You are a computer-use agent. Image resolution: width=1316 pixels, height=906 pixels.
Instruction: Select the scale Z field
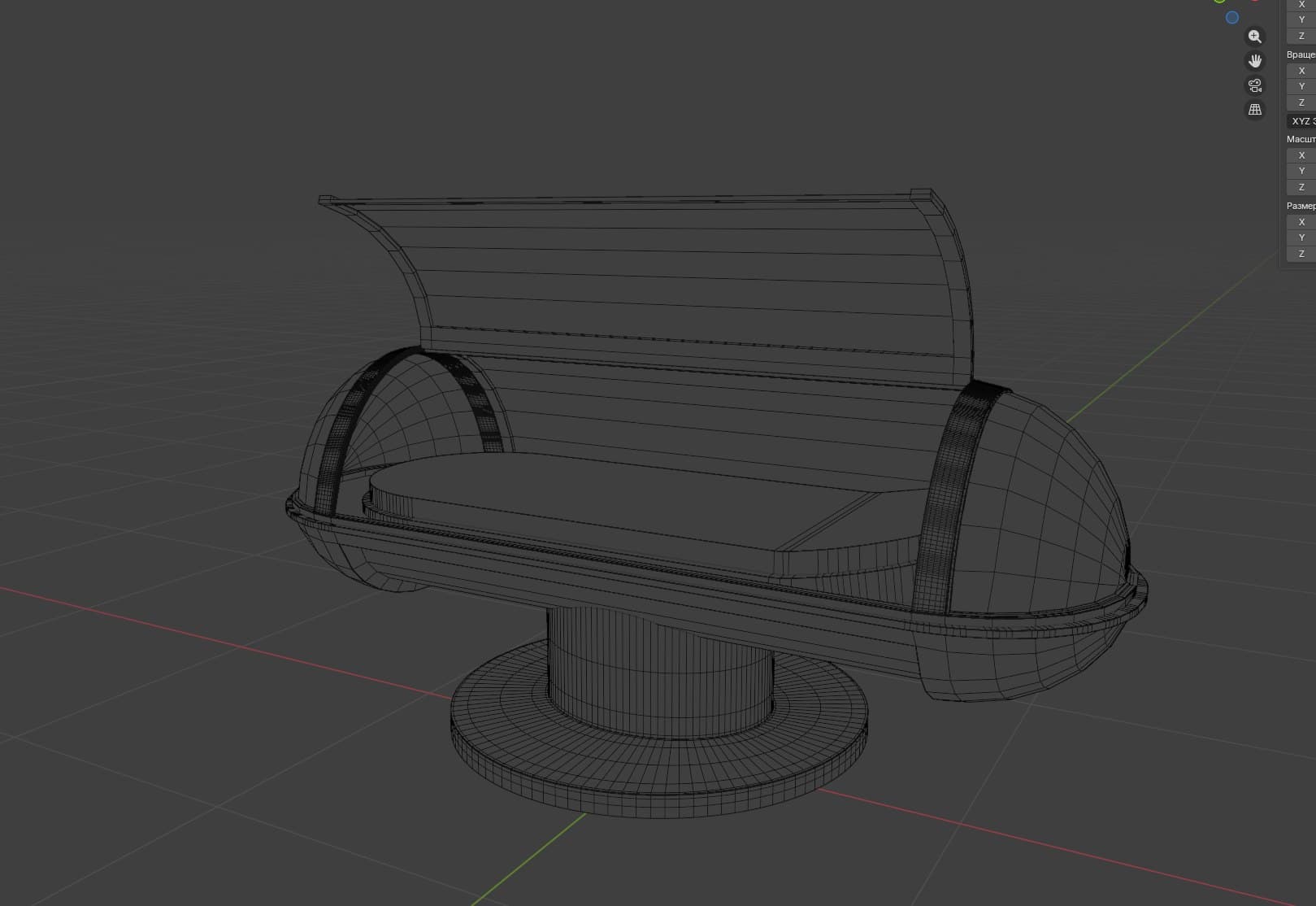(x=1301, y=187)
